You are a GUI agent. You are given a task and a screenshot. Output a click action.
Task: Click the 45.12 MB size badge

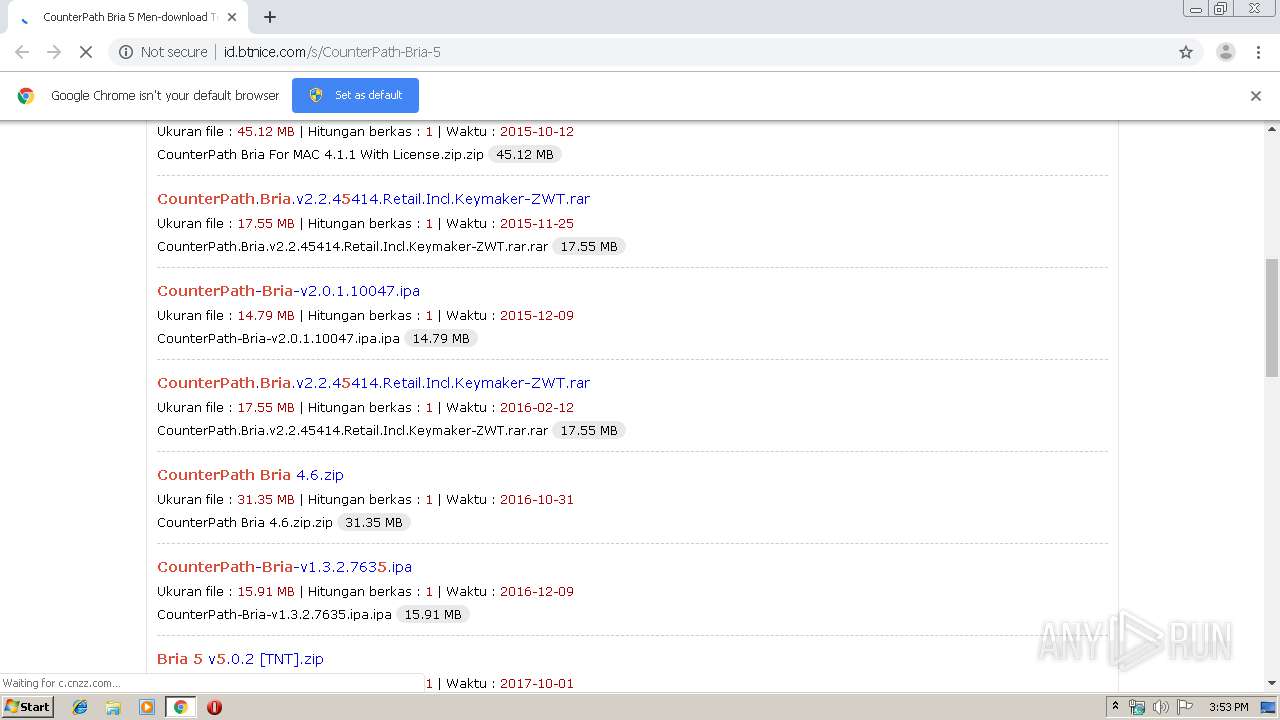click(x=525, y=154)
